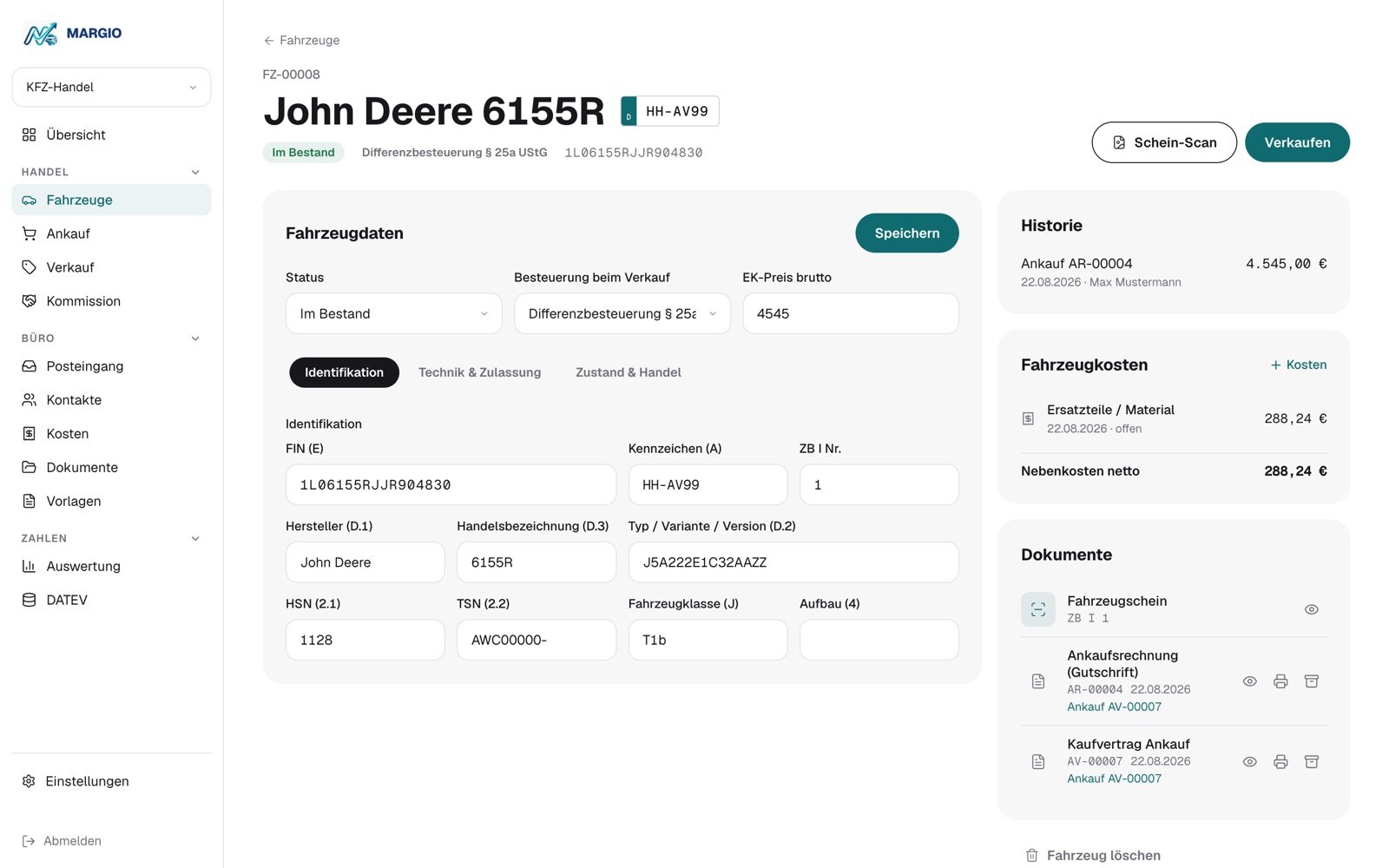Open Fahrzeuge in the sidebar
1389x868 pixels.
111,200
